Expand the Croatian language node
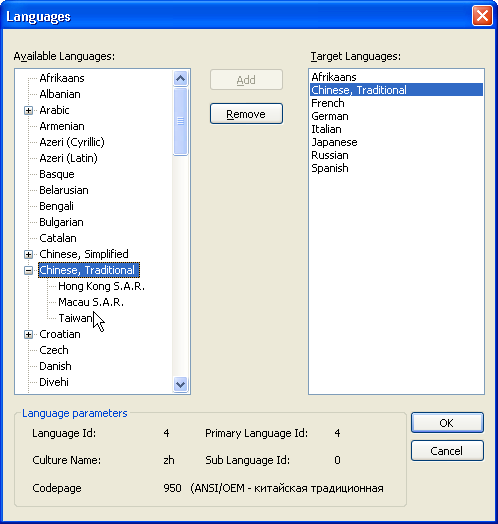Image resolution: width=498 pixels, height=524 pixels. [x=28, y=335]
